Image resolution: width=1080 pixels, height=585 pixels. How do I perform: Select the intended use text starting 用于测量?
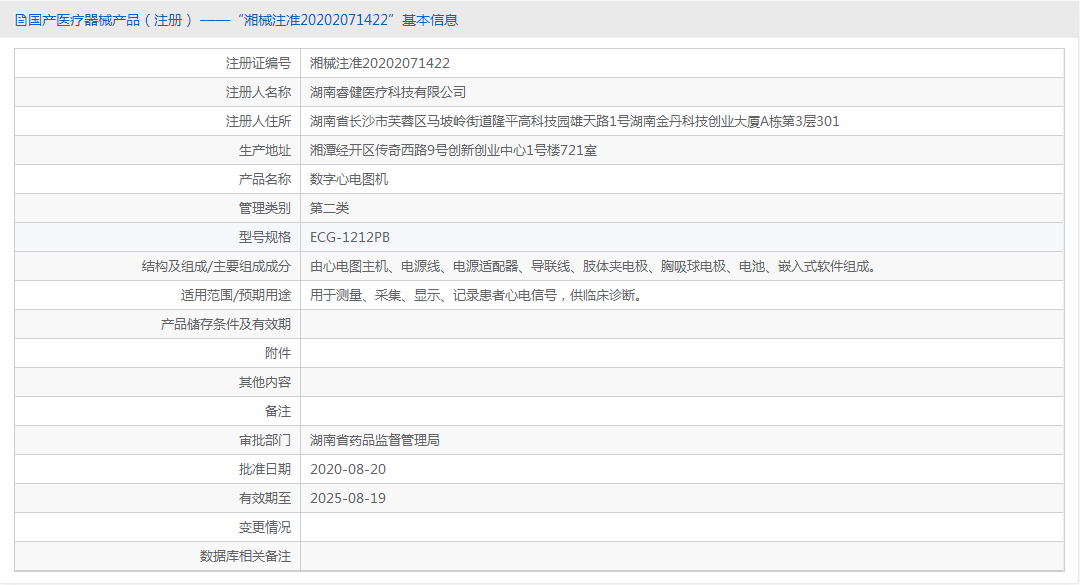(476, 295)
